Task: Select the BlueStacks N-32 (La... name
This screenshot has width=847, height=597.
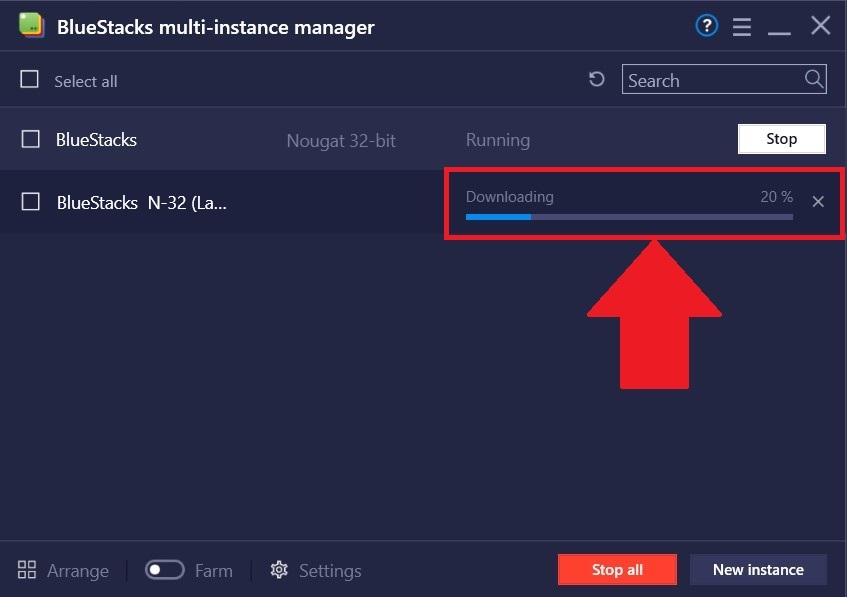Action: pos(142,203)
